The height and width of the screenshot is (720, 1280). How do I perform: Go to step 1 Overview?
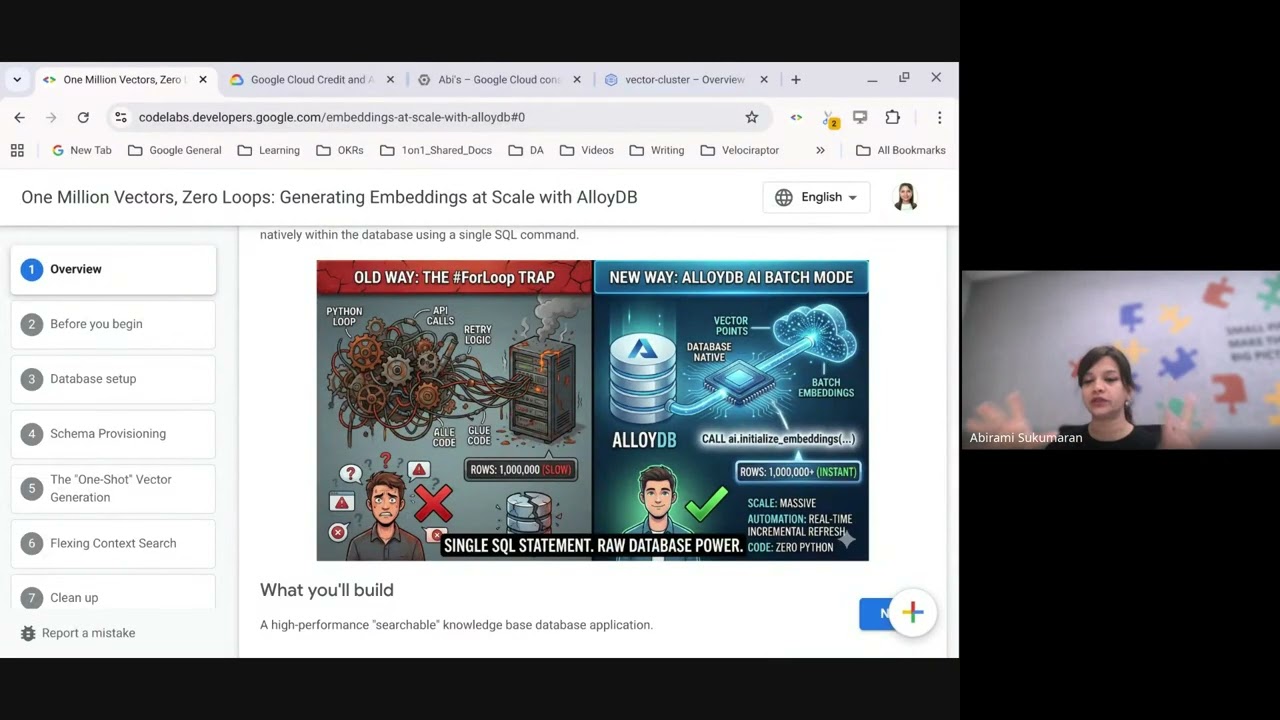(113, 269)
